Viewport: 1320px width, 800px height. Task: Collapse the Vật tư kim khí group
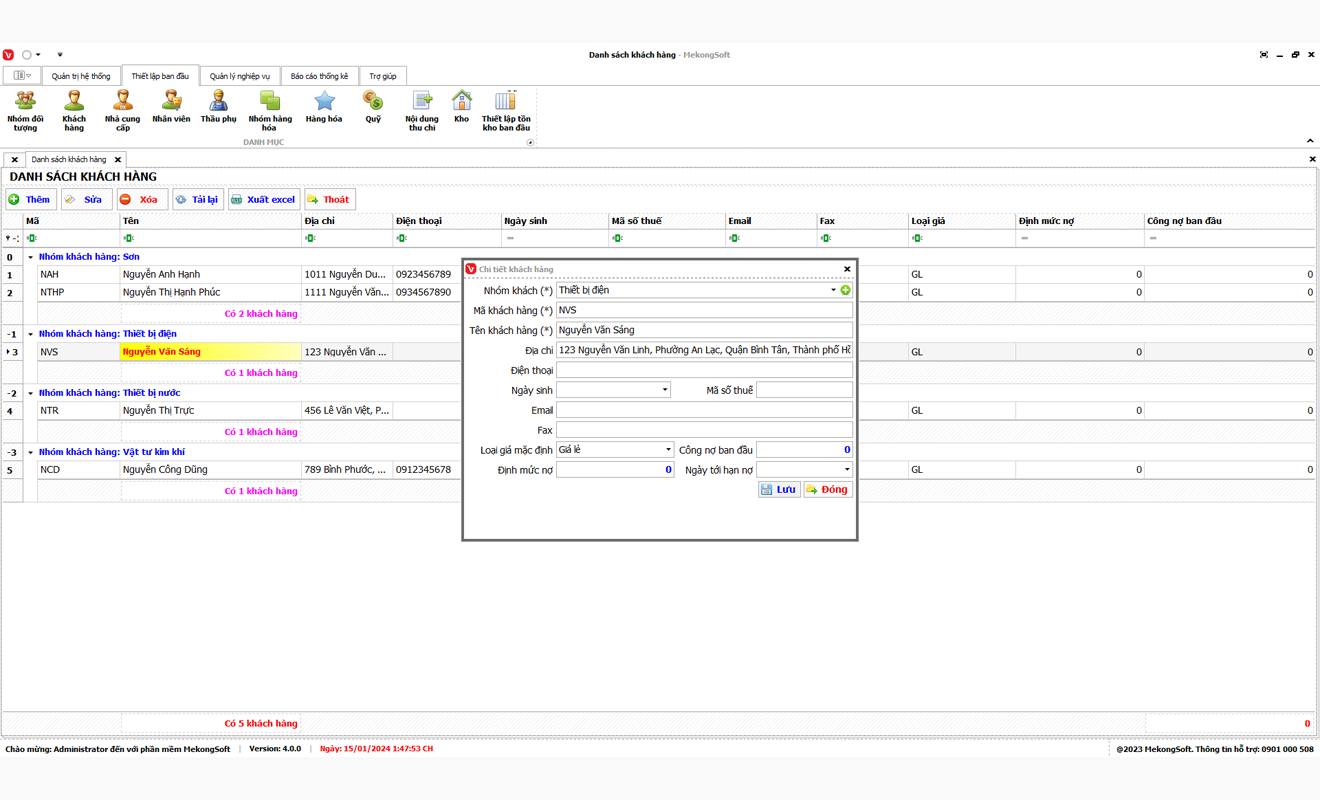pos(30,452)
